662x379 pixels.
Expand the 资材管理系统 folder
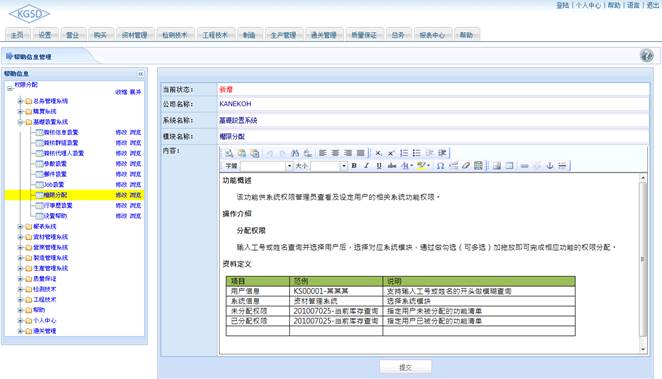20,237
